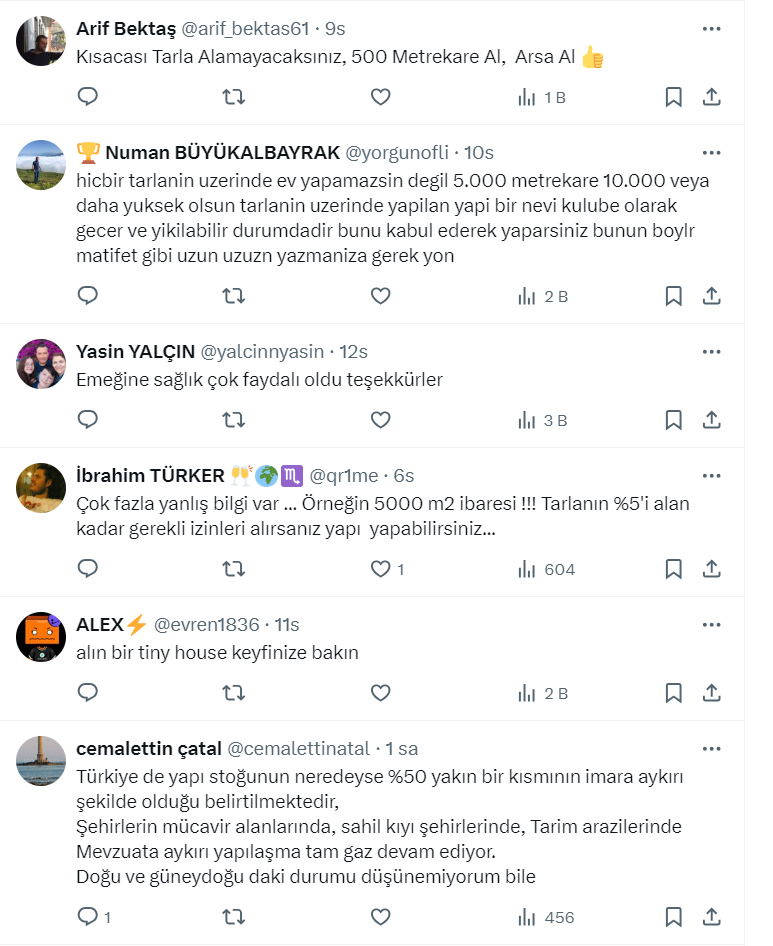Bookmark cemalettin çatal's tweet
The width and height of the screenshot is (773, 946).
[x=674, y=916]
